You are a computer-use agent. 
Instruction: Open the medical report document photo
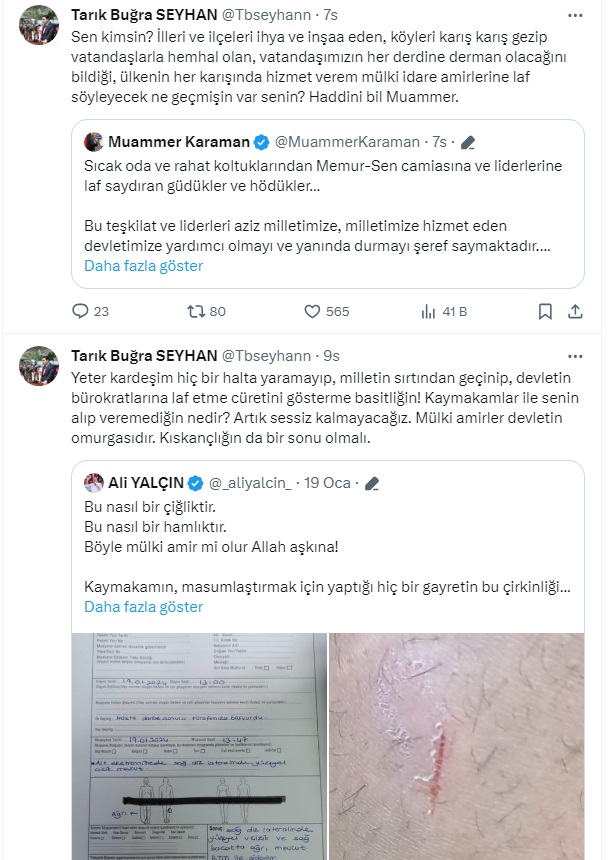click(199, 746)
